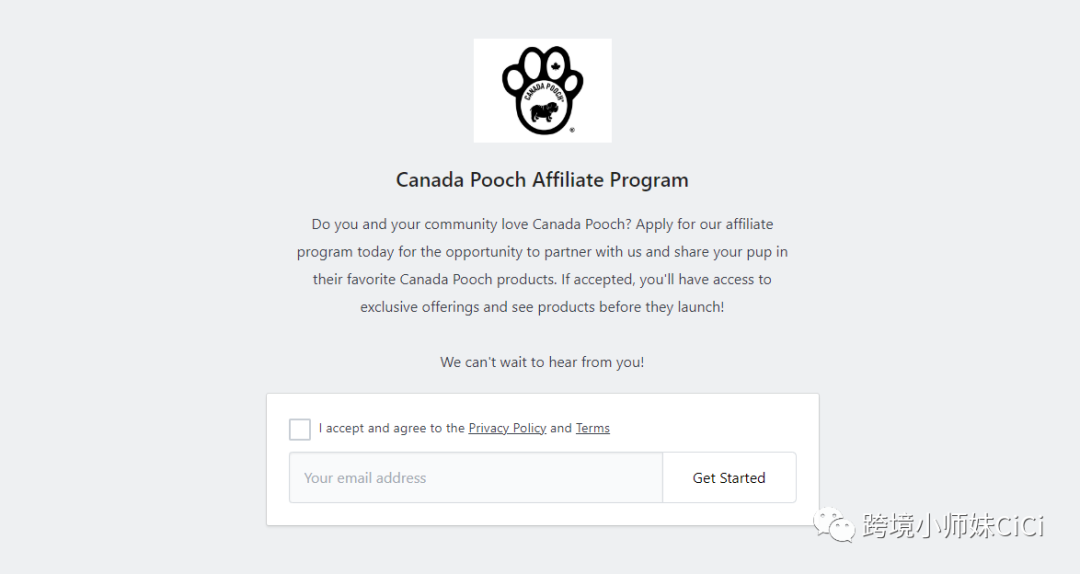Click the 'I accept and agree to the' label
1080x574 pixels.
pos(391,428)
